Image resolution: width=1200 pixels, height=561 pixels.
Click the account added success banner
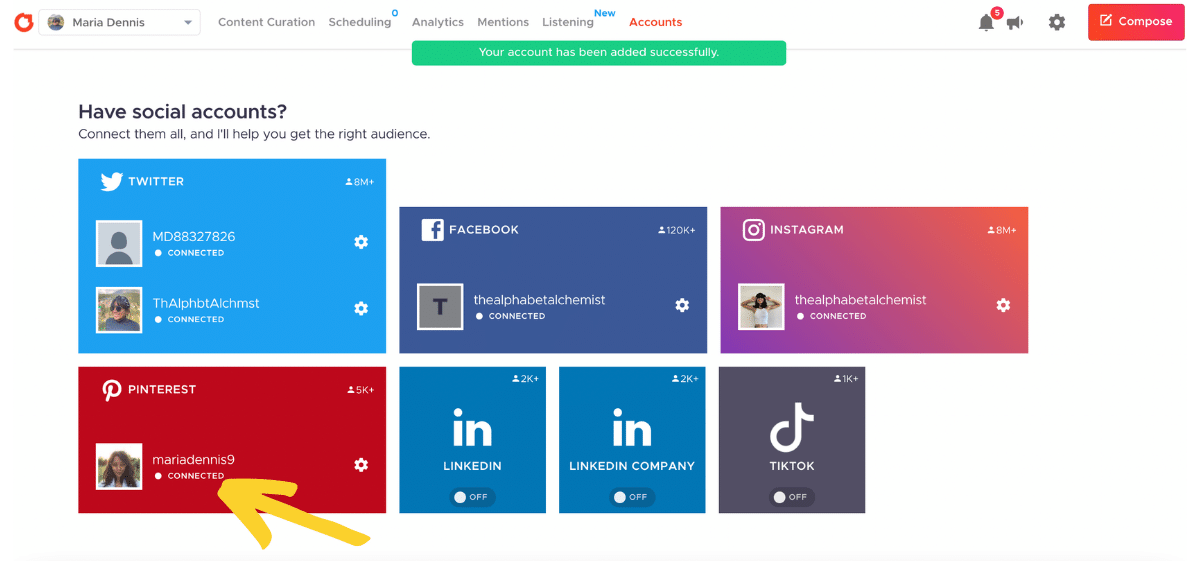point(599,53)
